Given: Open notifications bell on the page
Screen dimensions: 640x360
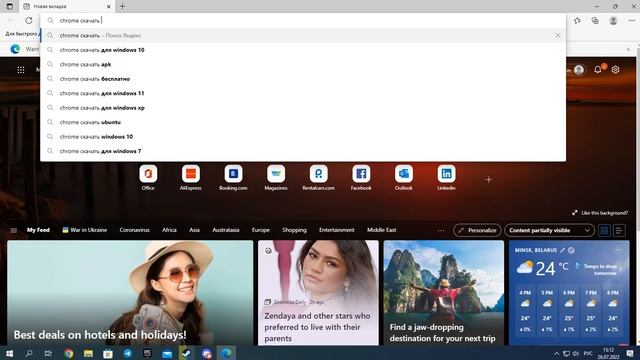Looking at the screenshot, I should [x=598, y=69].
